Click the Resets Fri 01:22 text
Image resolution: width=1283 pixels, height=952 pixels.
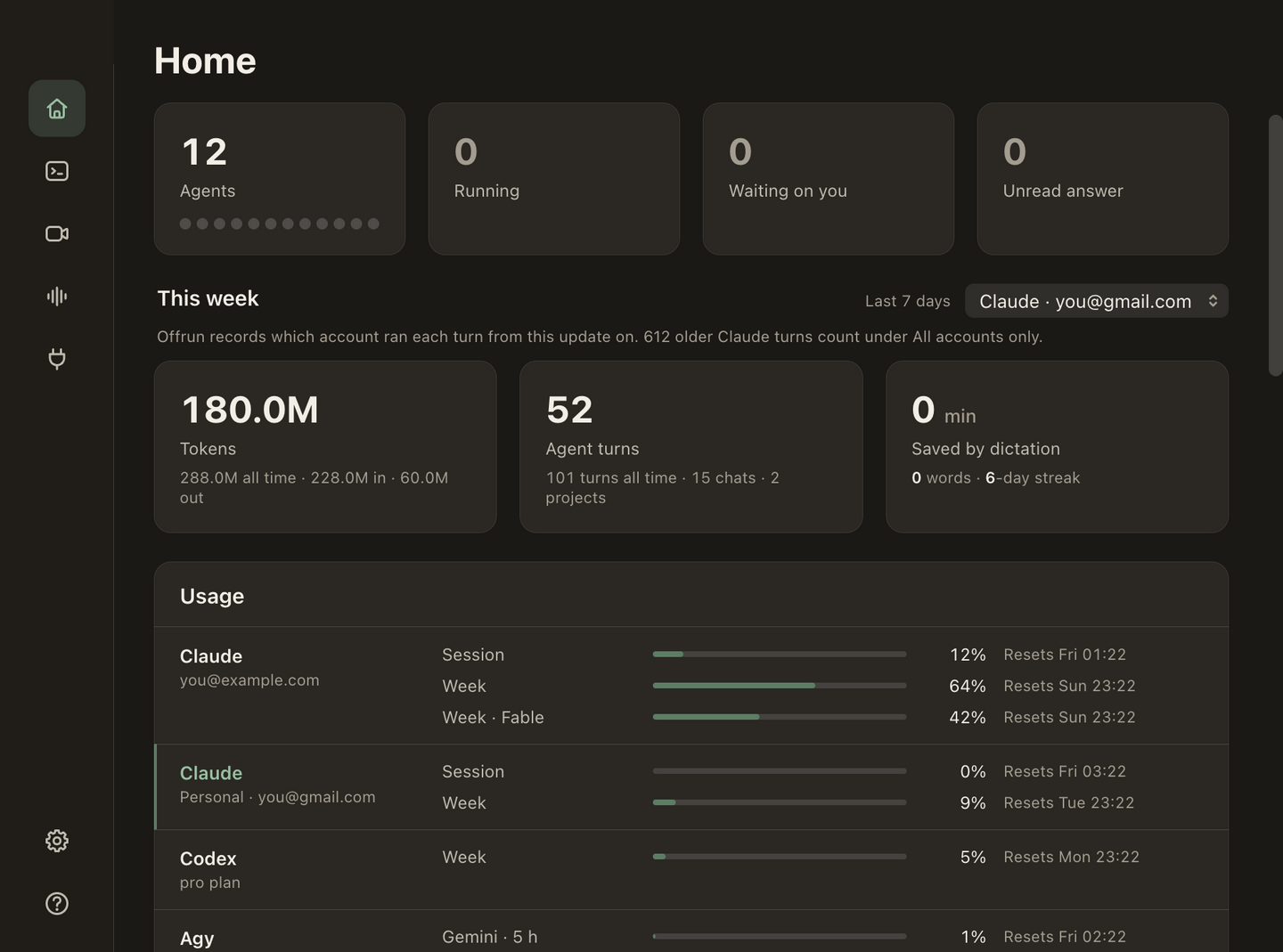tap(1065, 655)
